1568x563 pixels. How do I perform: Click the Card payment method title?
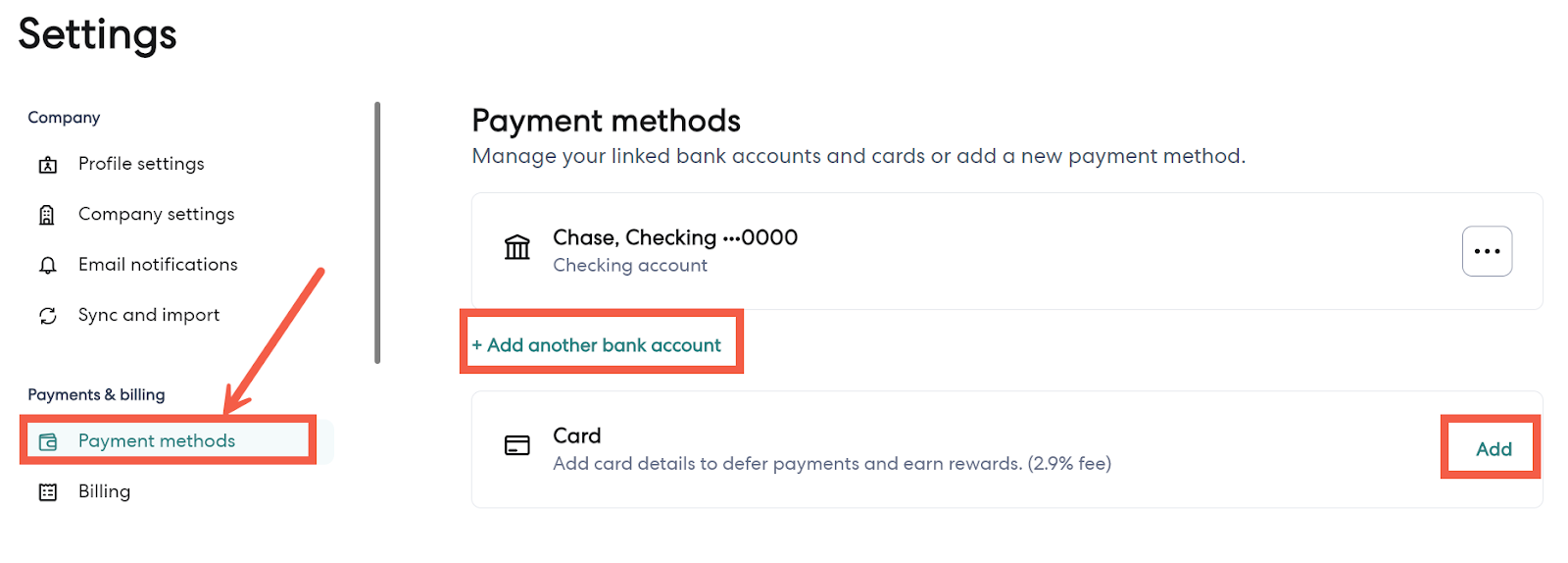click(x=577, y=435)
